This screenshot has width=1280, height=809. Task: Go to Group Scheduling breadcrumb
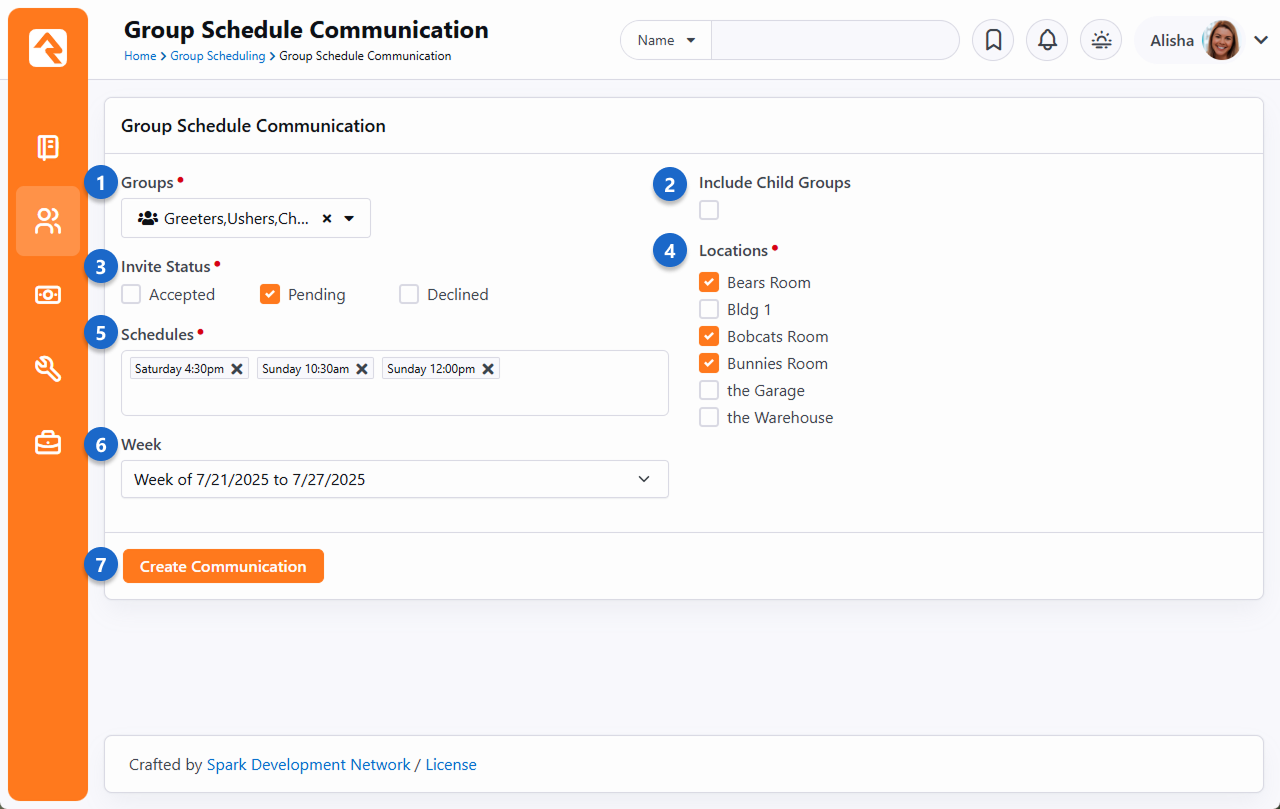[x=217, y=56]
